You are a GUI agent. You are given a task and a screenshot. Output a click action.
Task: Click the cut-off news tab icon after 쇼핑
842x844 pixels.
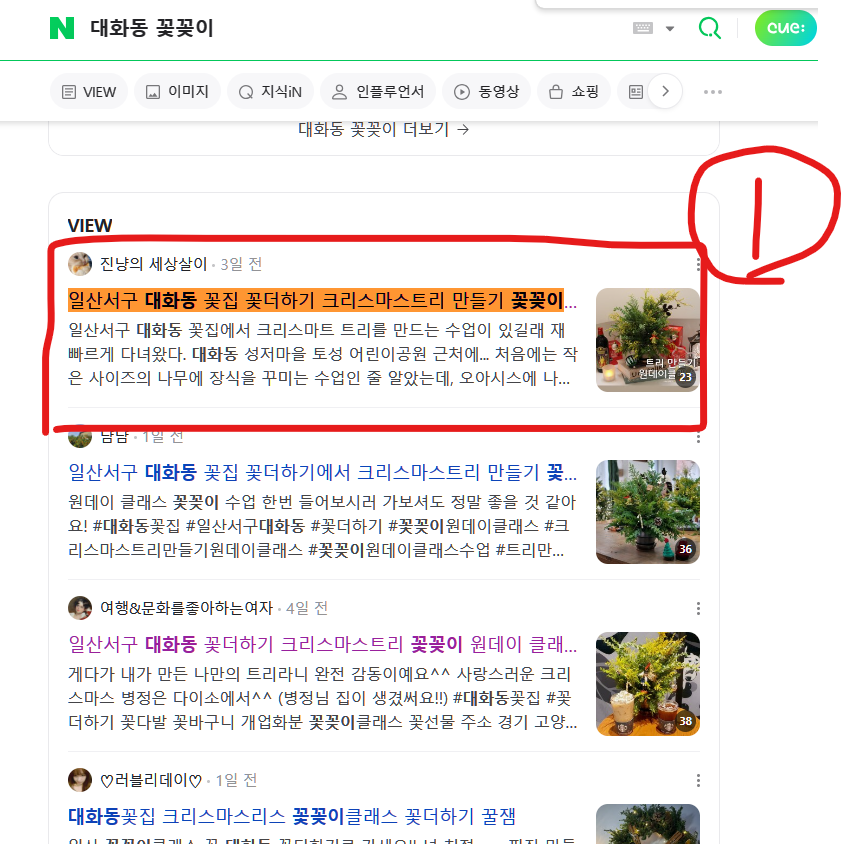636,92
